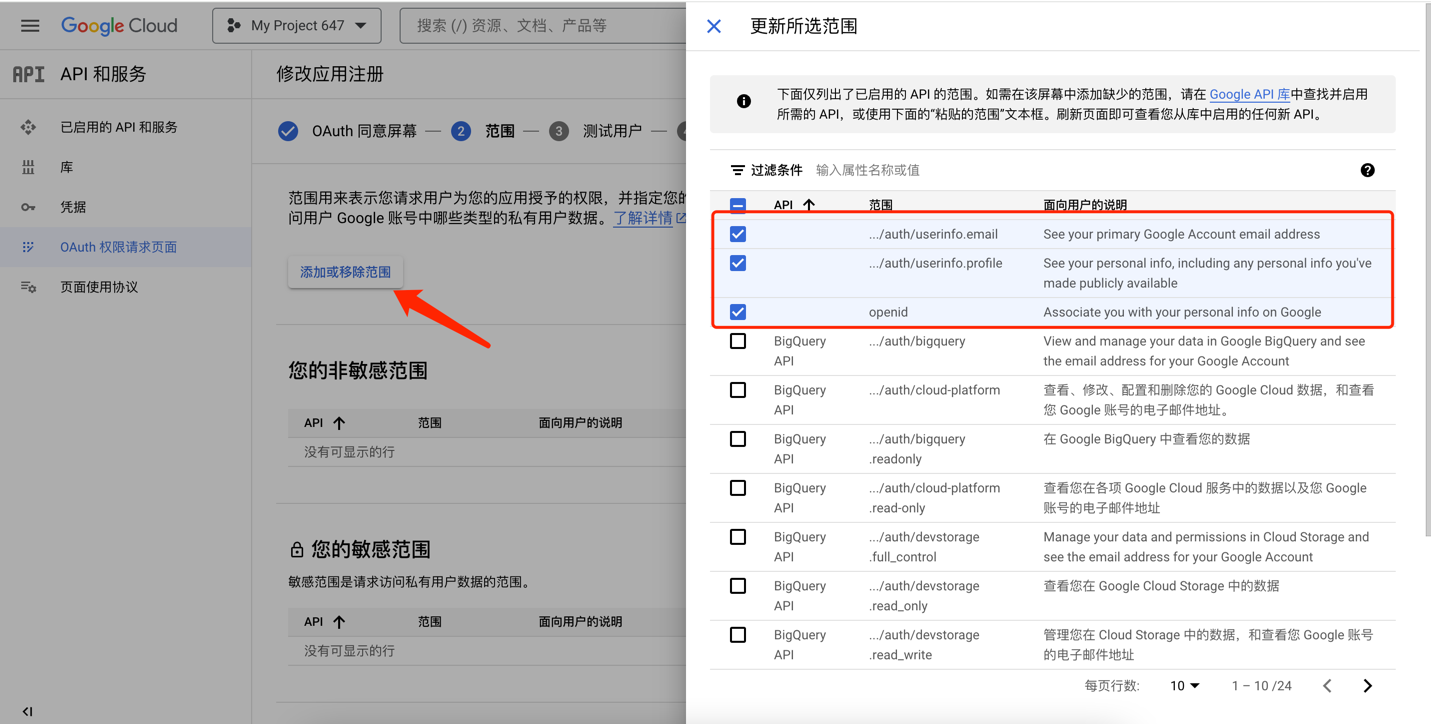The height and width of the screenshot is (724, 1431).
Task: Click the project icon in the My Project 647 selector
Action: point(234,26)
